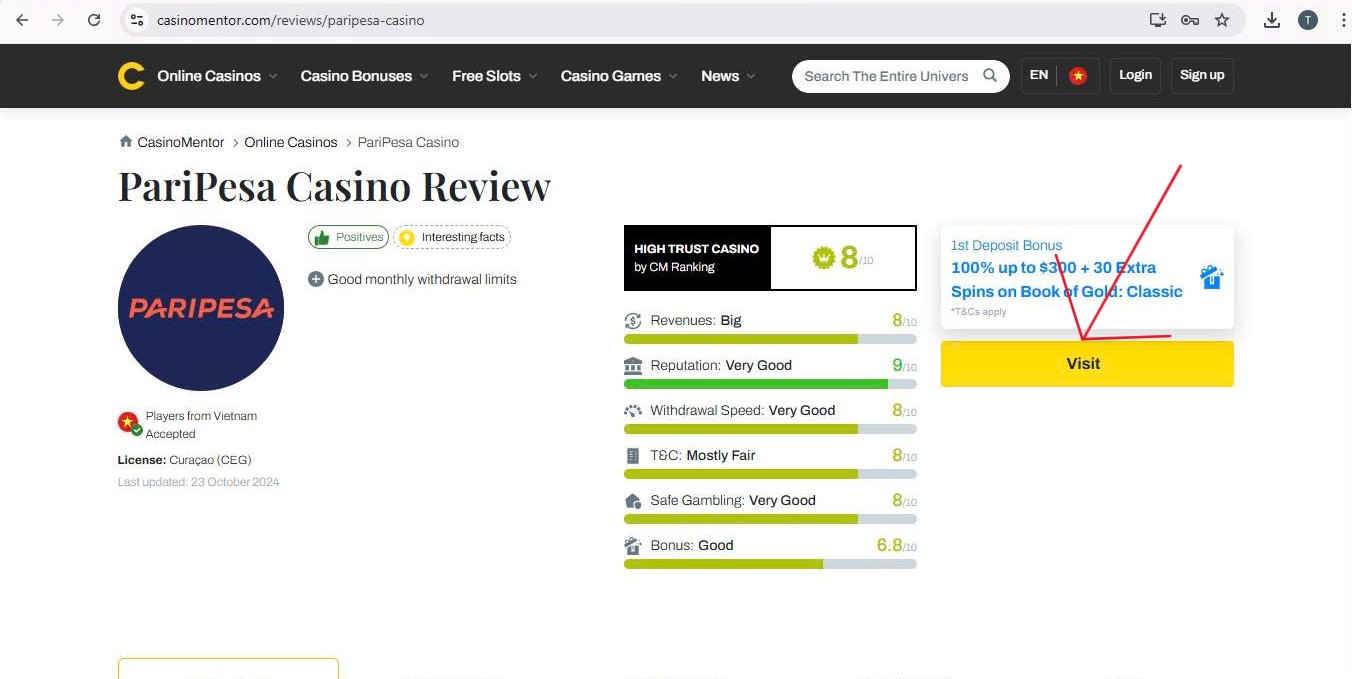Open the Casino Bonuses dropdown menu
Image resolution: width=1352 pixels, height=679 pixels.
point(364,76)
